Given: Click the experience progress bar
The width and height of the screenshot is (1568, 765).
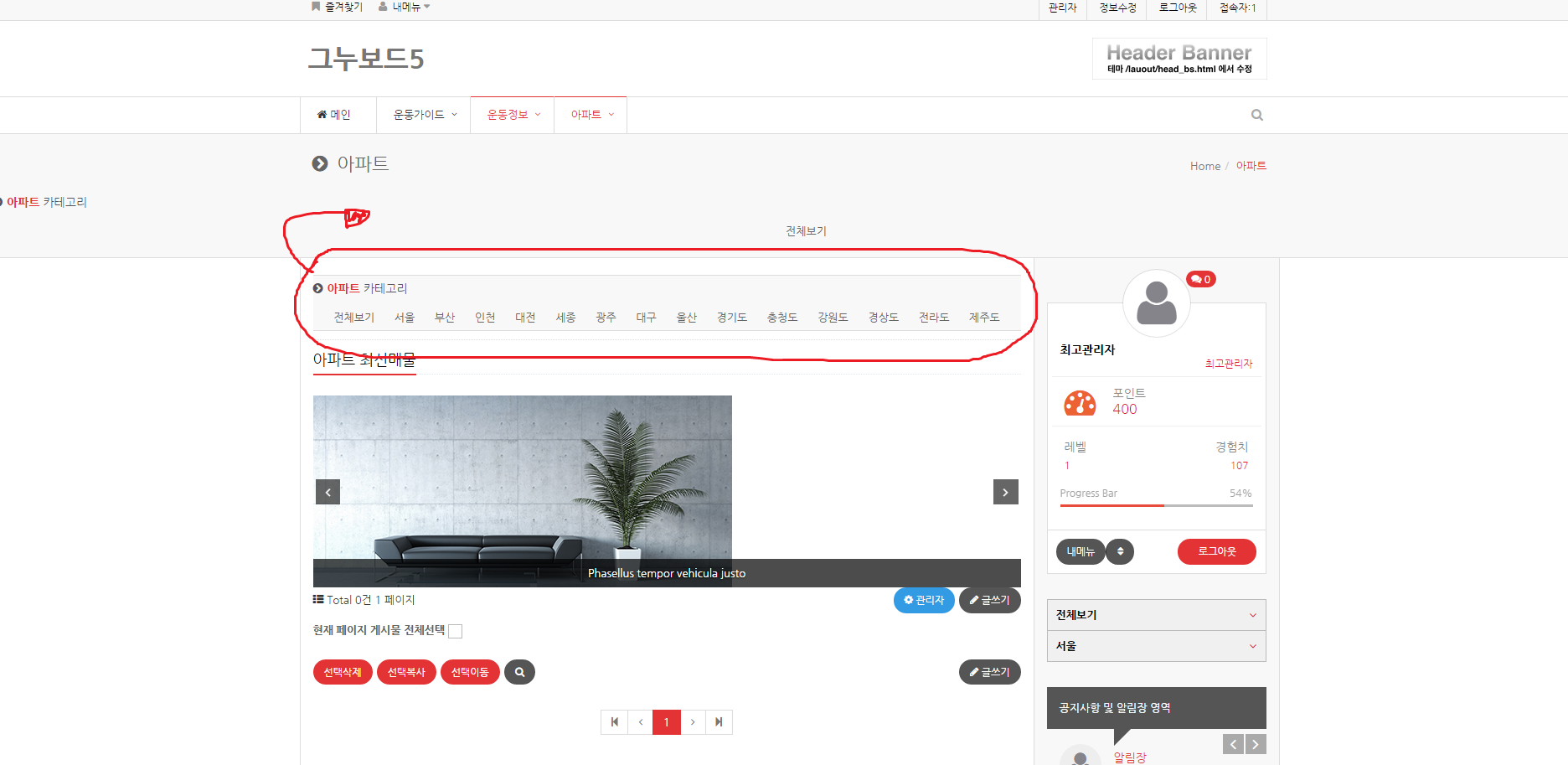Looking at the screenshot, I should (x=1156, y=505).
